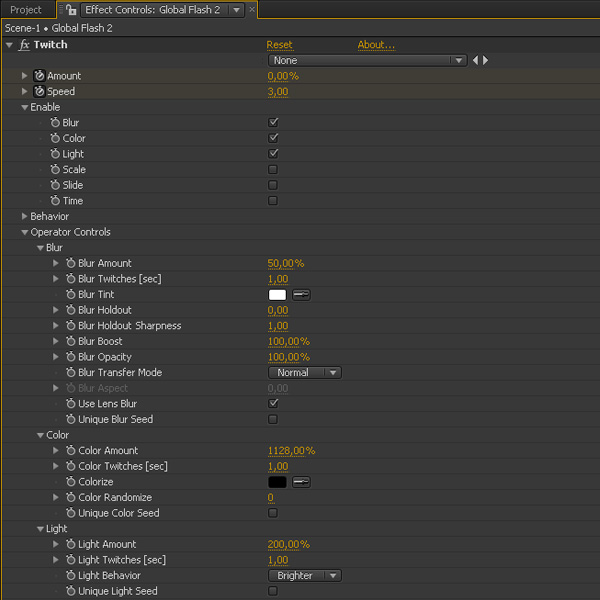Uncheck Use Lens Blur
600x600 pixels.
(273, 404)
